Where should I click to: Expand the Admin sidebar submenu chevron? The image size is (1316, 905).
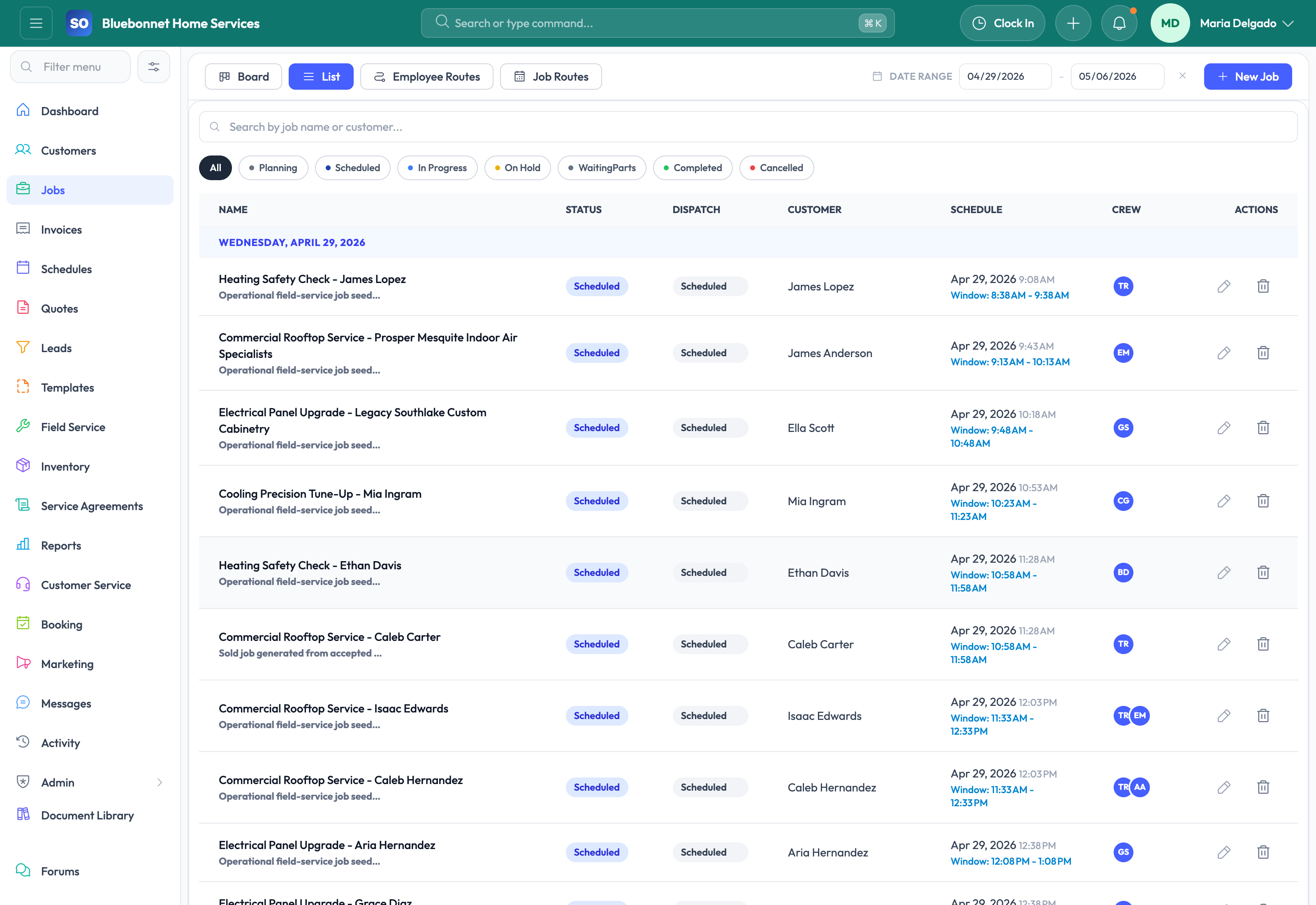point(160,782)
